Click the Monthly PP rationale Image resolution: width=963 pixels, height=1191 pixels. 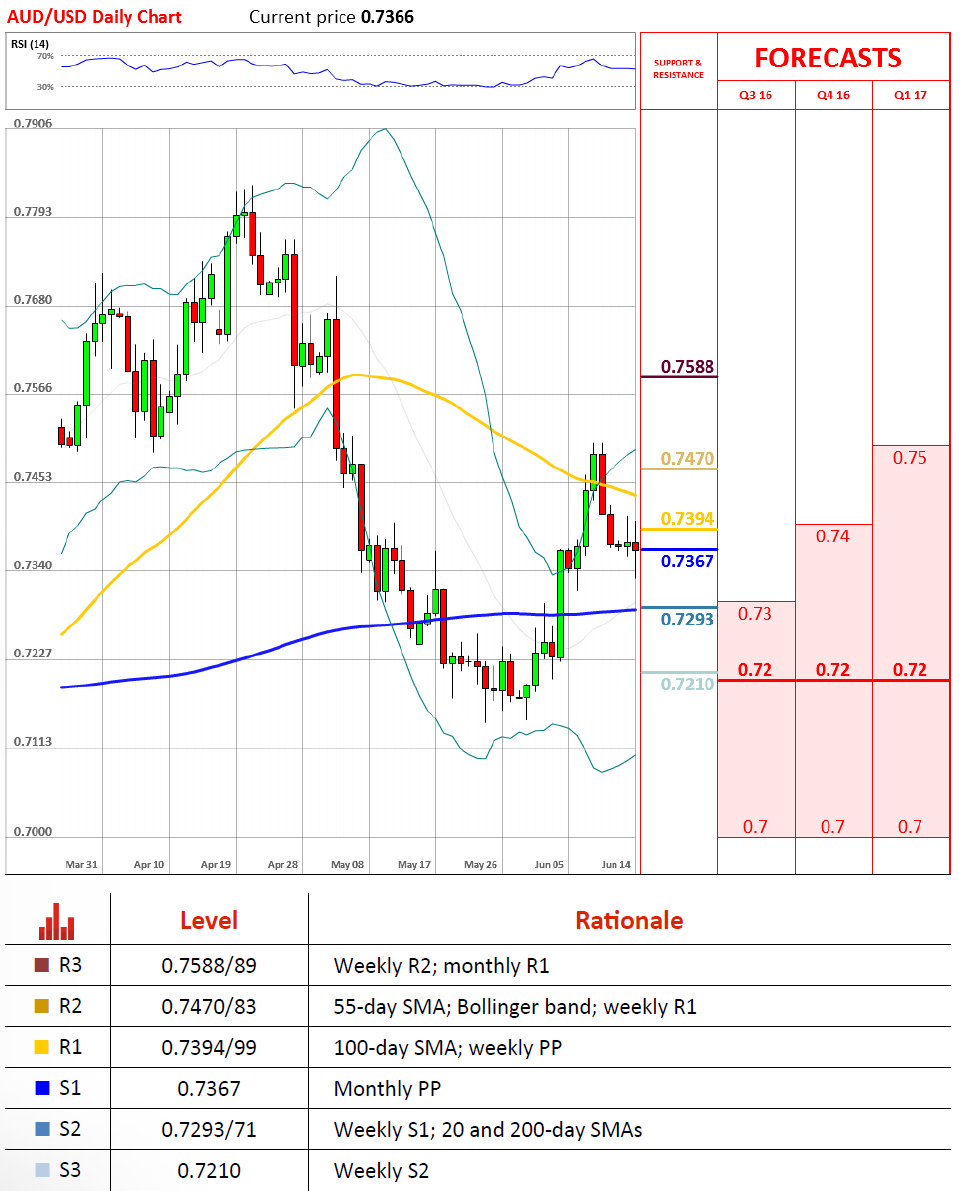tap(387, 1088)
